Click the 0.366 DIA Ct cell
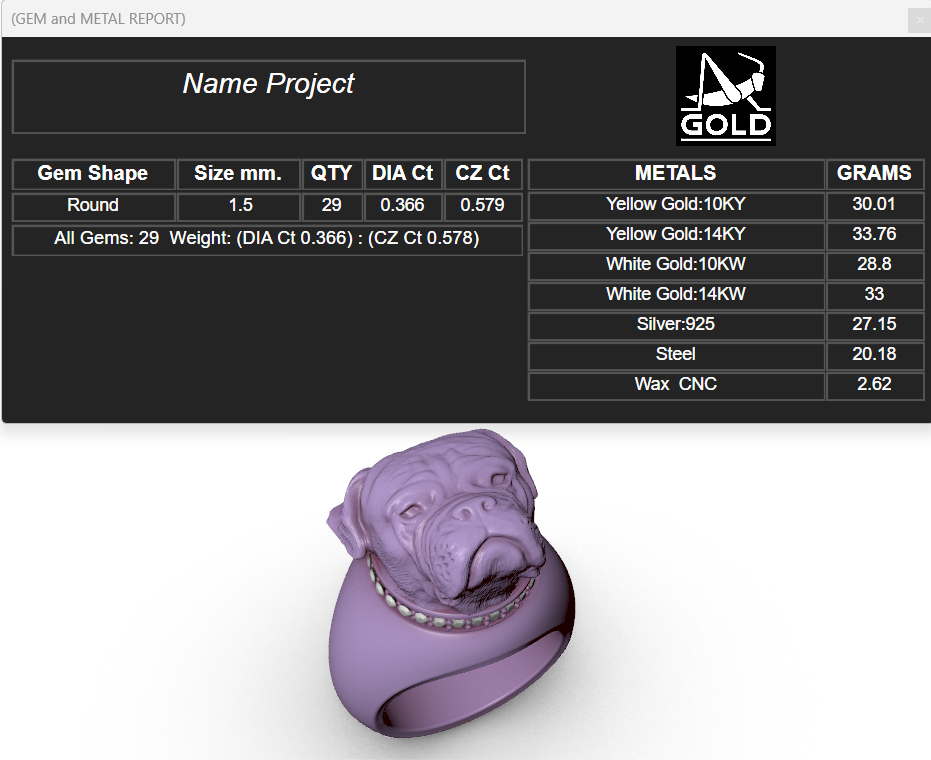 pyautogui.click(x=403, y=206)
